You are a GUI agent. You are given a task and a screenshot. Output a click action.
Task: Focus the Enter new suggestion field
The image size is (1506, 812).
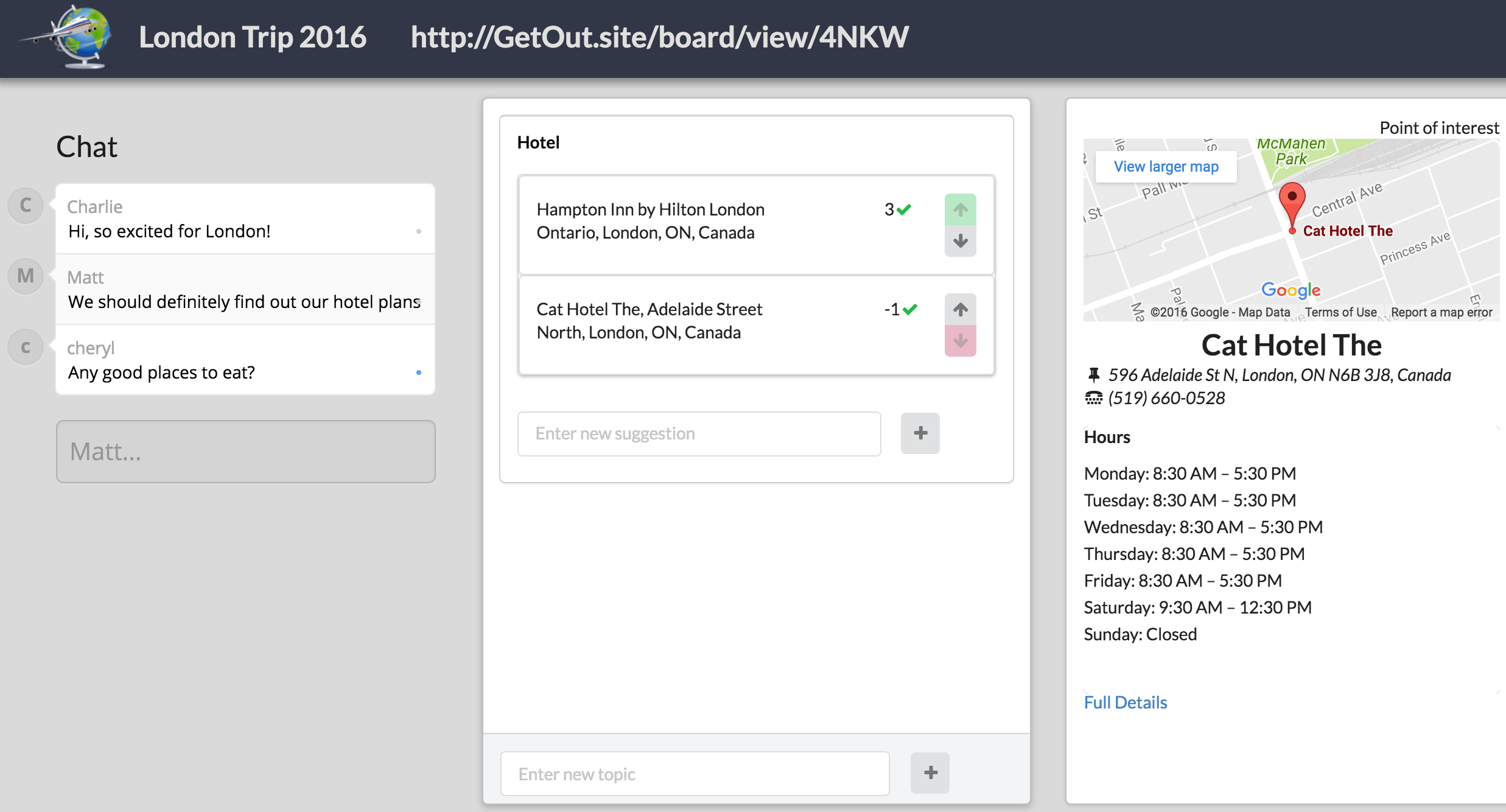(699, 433)
